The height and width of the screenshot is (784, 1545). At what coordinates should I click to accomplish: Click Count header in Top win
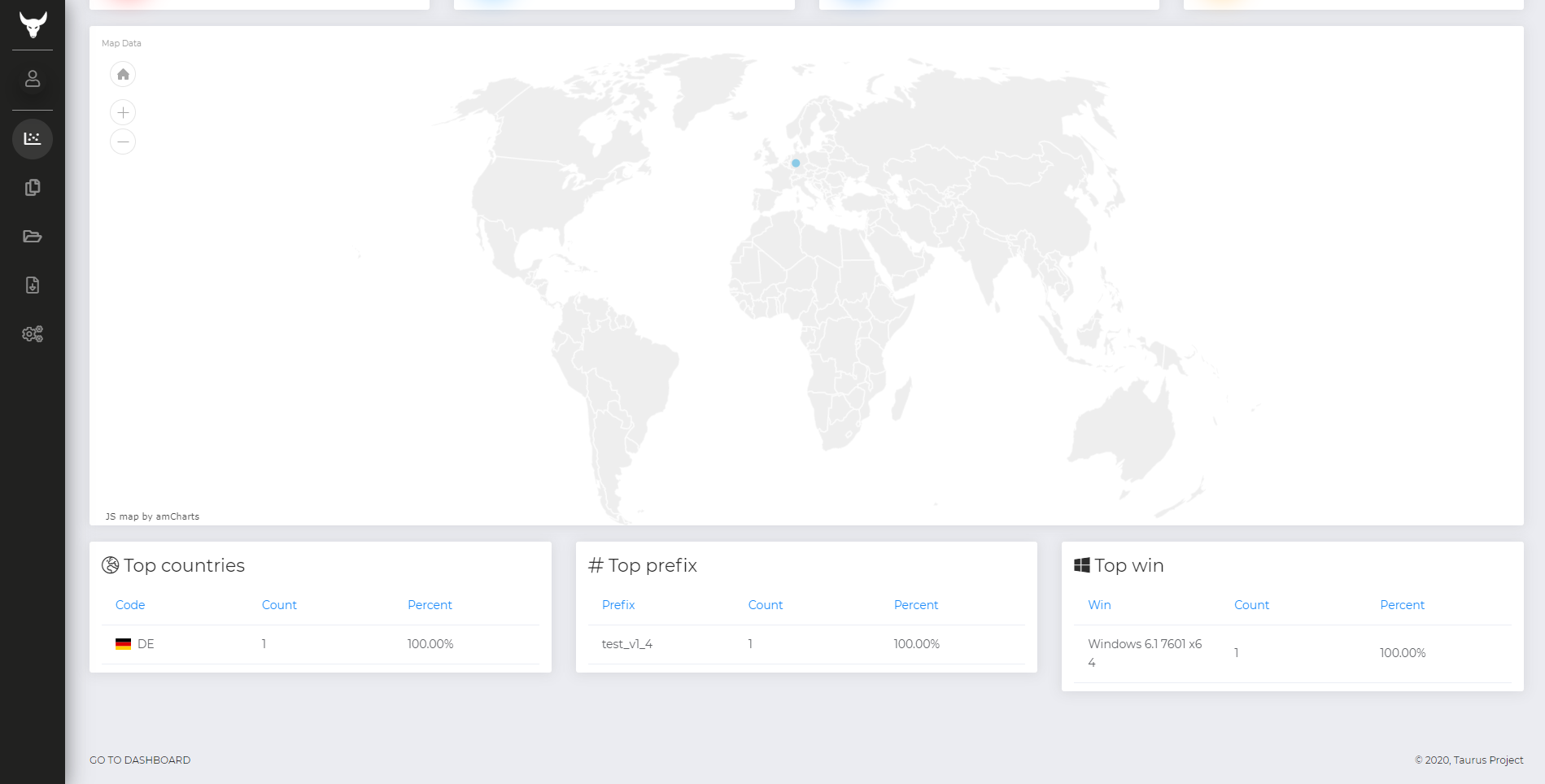click(1251, 605)
